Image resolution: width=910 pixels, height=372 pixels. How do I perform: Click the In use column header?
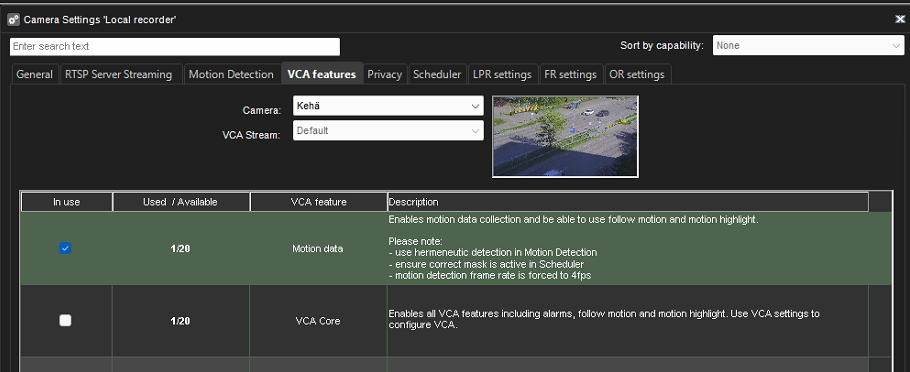(67, 202)
